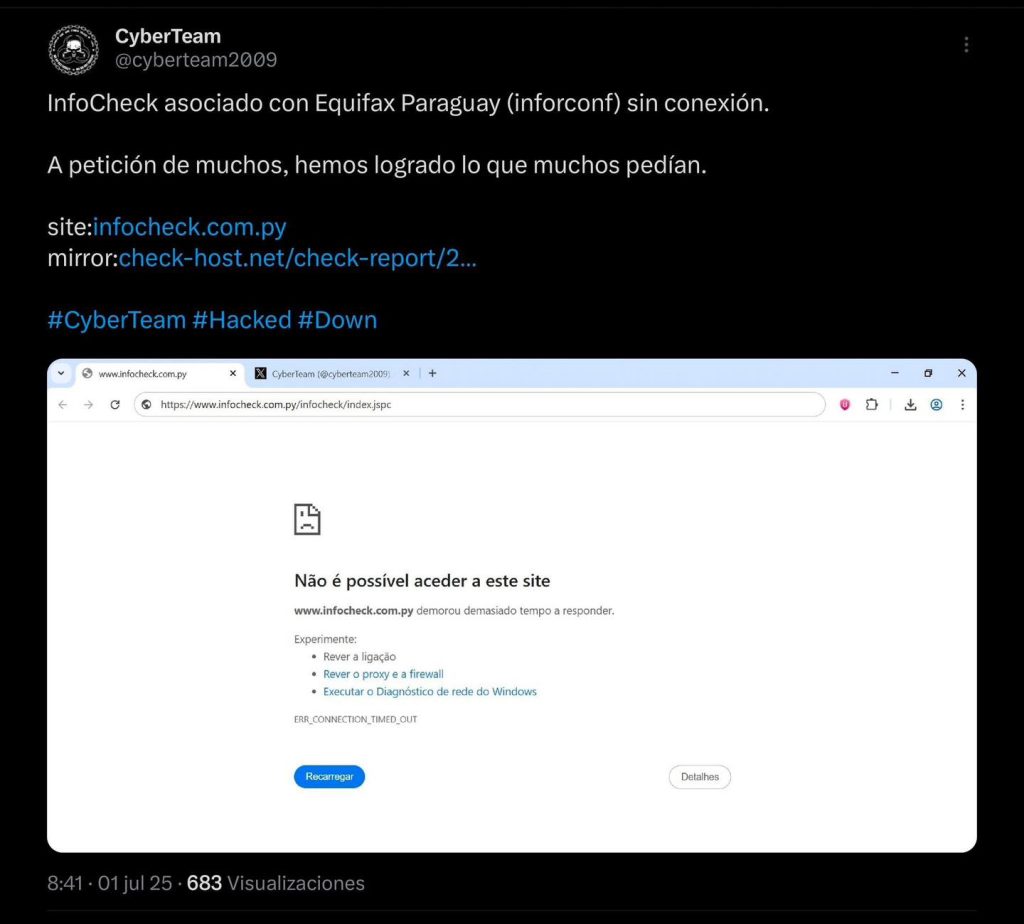Screen dimensions: 1024x924
Task: Open the browser extensions puzzle icon
Action: coord(871,405)
